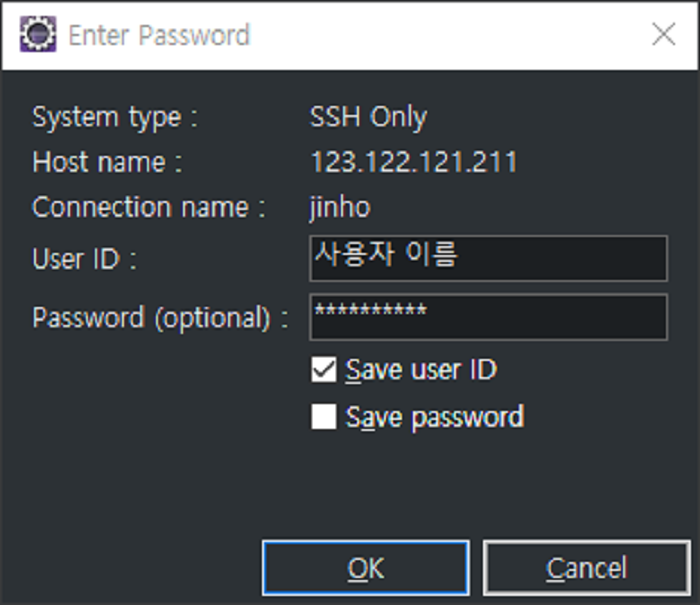
Task: Uncheck the Save user ID checkbox
Action: [324, 370]
